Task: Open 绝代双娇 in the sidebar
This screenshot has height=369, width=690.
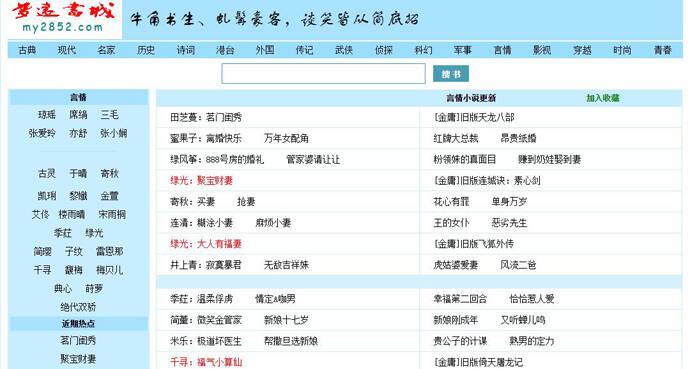Action: click(78, 307)
